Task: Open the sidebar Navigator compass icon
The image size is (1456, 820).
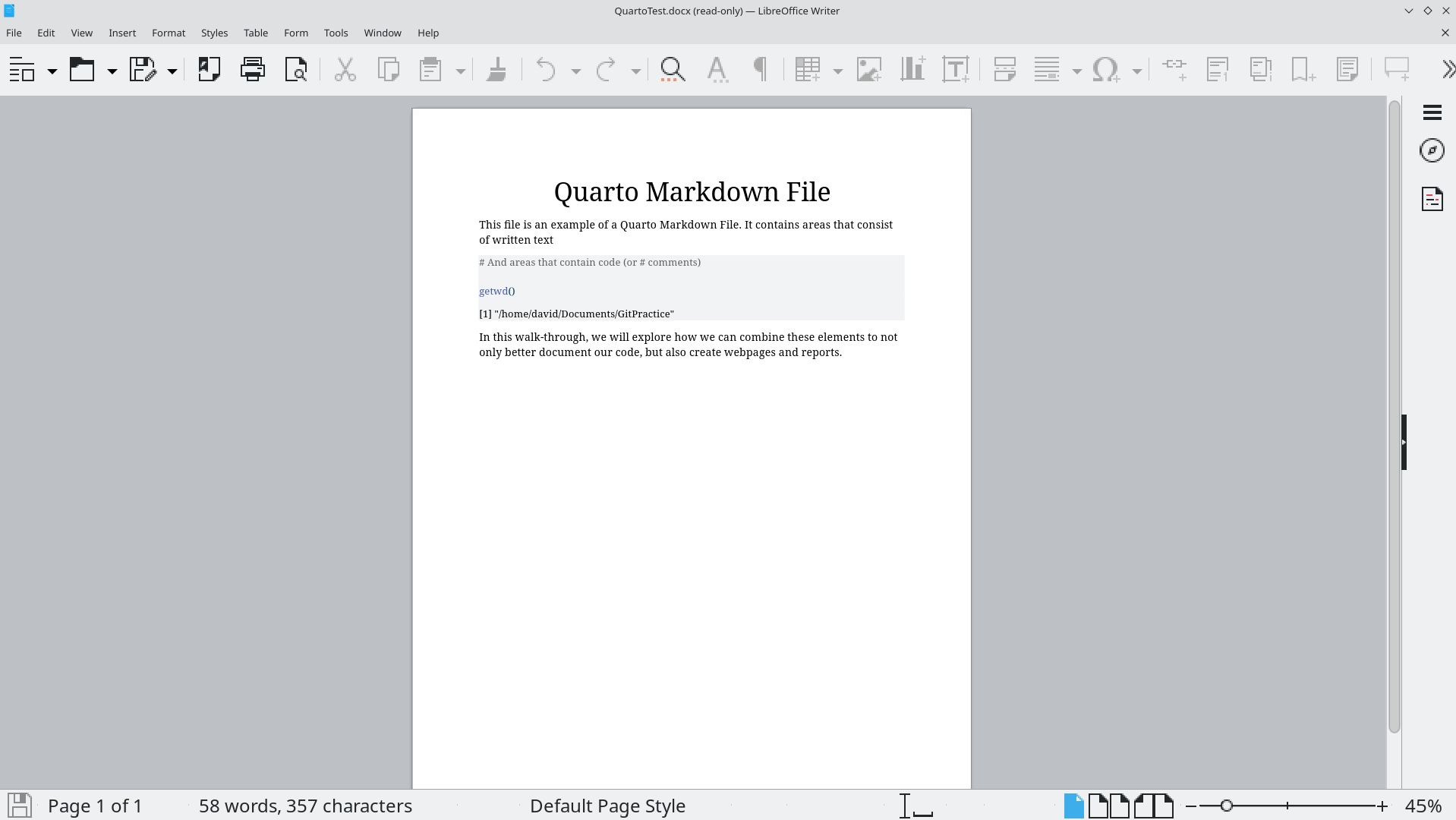Action: pos(1432,150)
